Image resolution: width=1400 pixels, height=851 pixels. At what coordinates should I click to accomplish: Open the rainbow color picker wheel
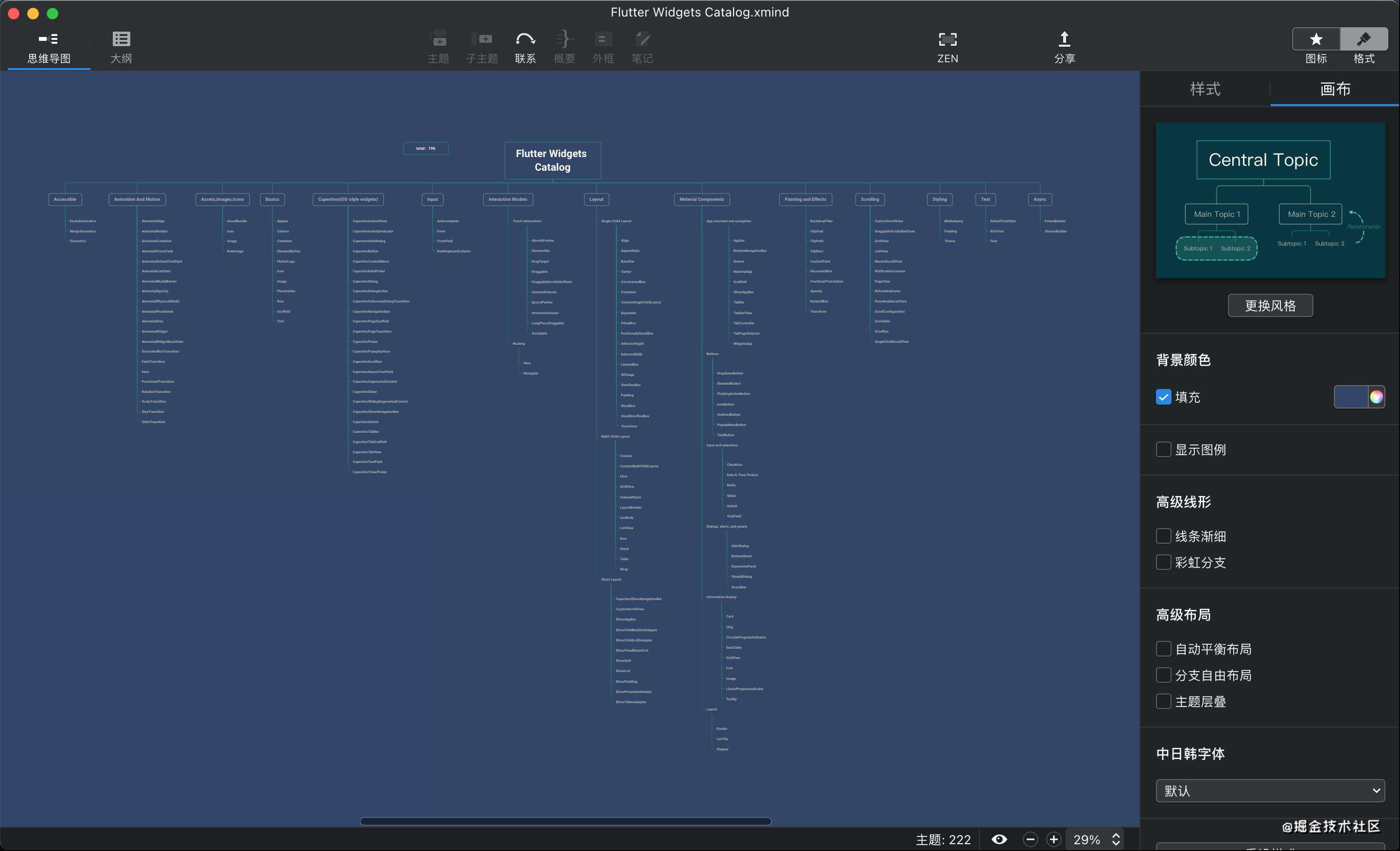coord(1376,397)
